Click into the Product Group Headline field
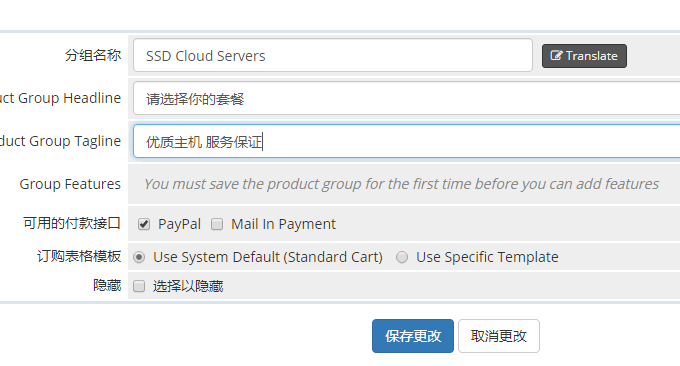680x366 pixels. (406, 98)
